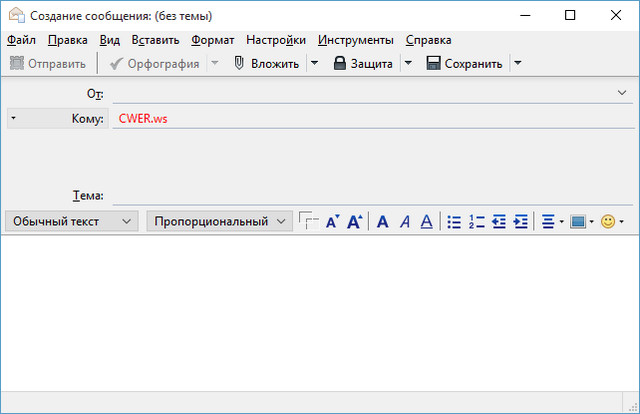Maximize the compose window
Screen dimensions: 640x414
tap(570, 16)
